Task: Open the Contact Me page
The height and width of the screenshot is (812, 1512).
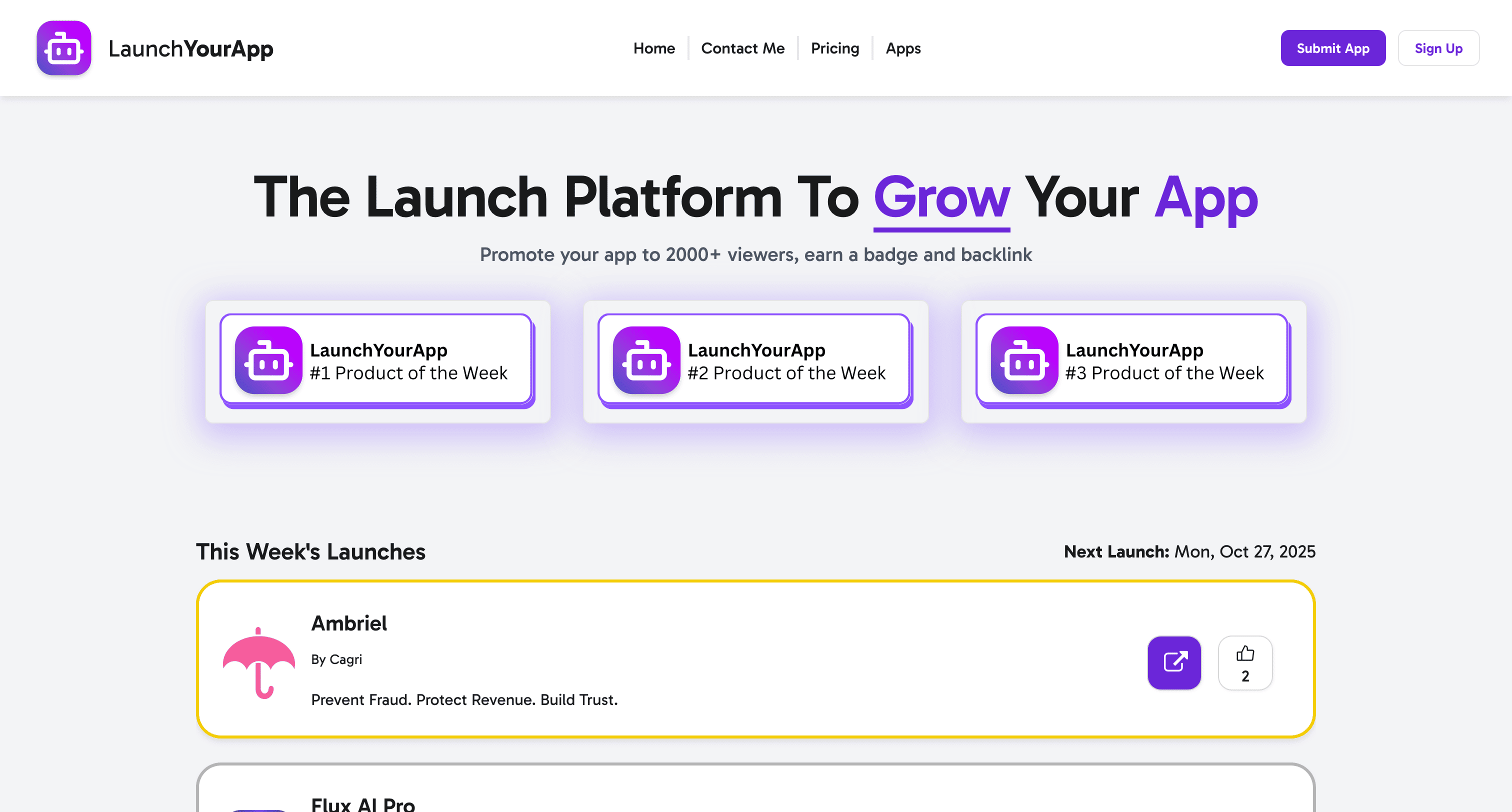Action: tap(742, 48)
